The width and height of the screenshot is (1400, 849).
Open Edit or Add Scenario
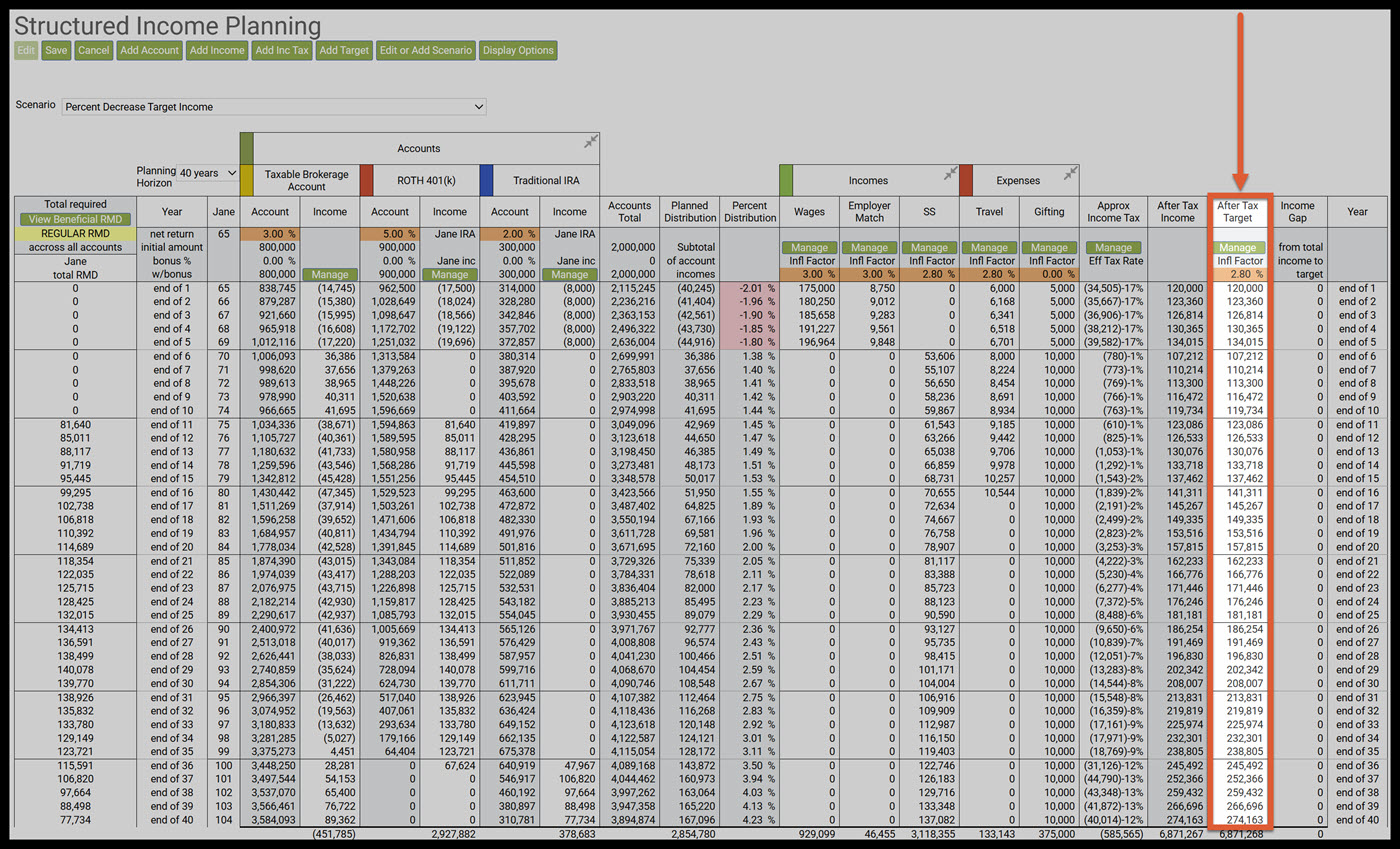pos(426,50)
